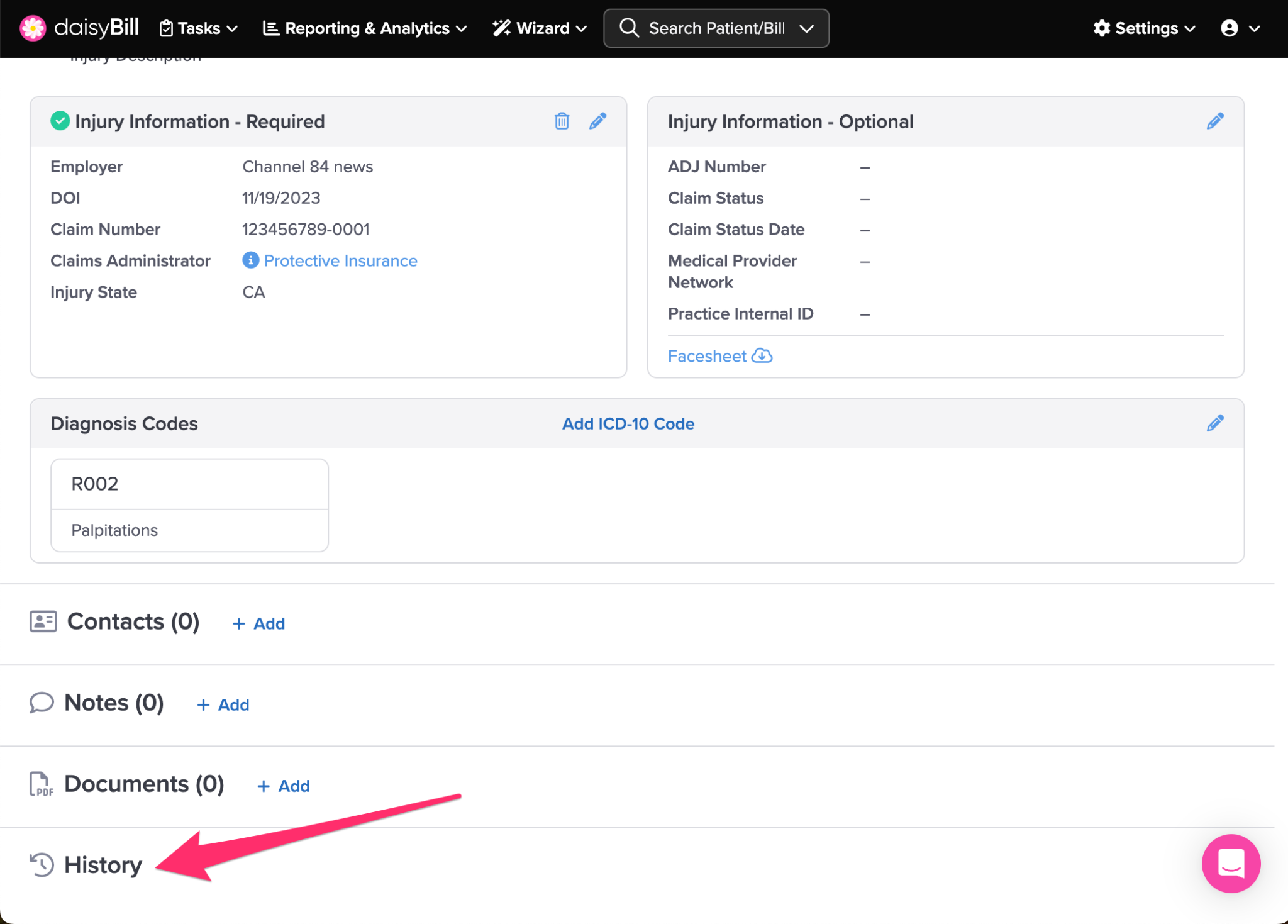Expand Reporting & Analytics menu
1288x924 pixels.
365,28
